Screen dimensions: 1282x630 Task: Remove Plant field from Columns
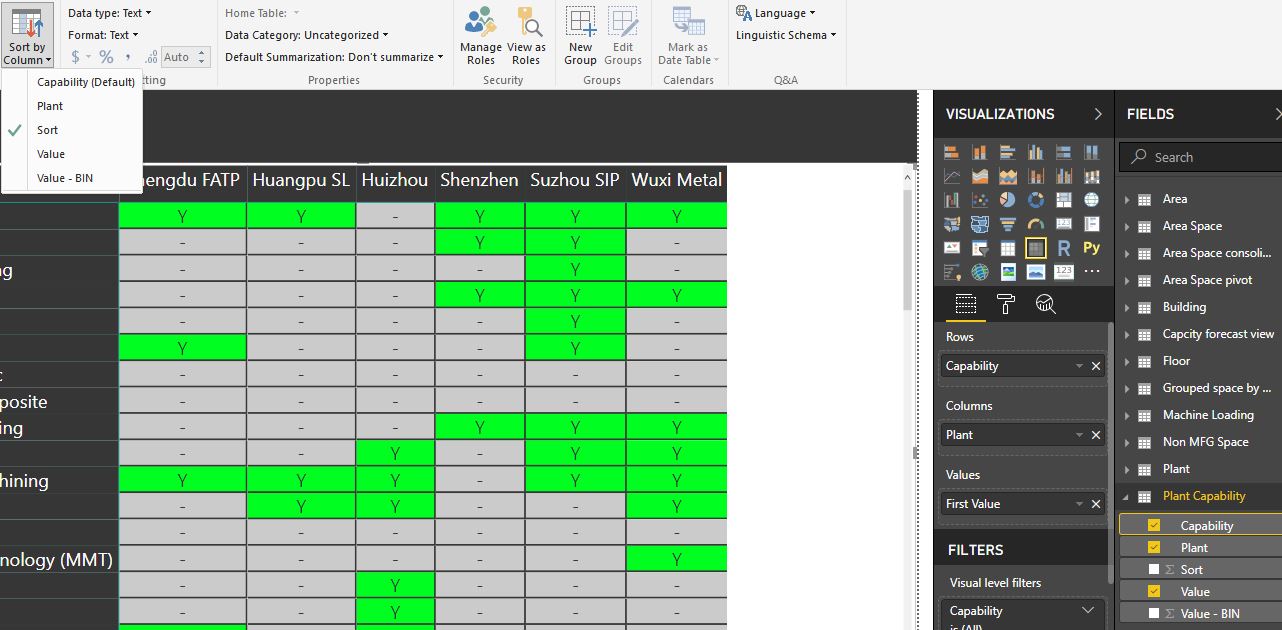point(1096,435)
